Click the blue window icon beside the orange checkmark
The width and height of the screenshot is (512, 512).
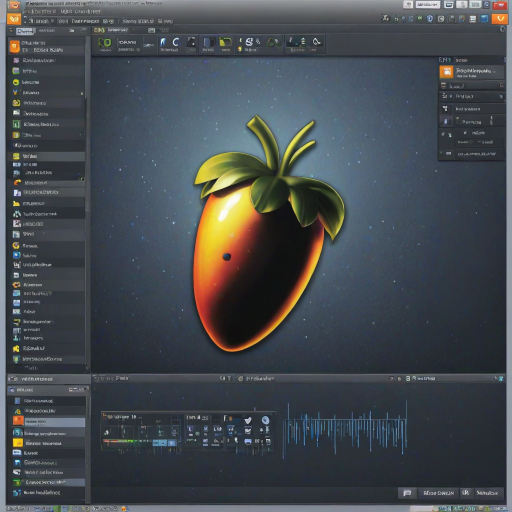[484, 19]
